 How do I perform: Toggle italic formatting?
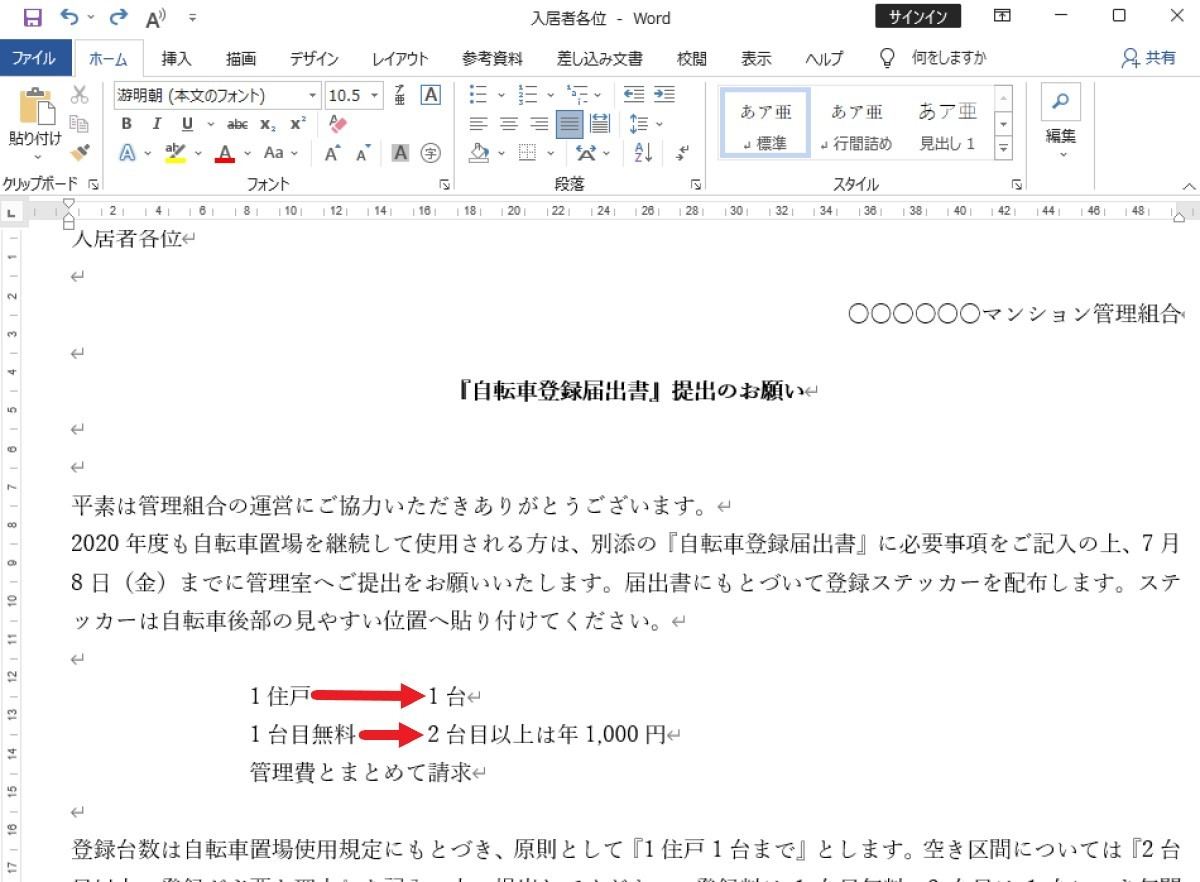[156, 124]
